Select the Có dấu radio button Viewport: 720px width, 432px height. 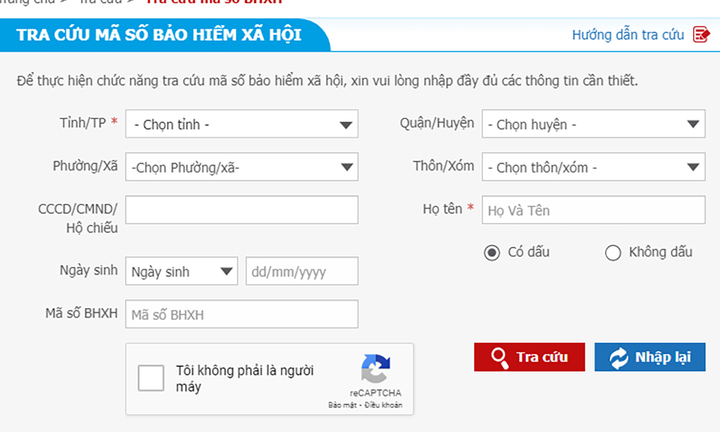(x=492, y=252)
